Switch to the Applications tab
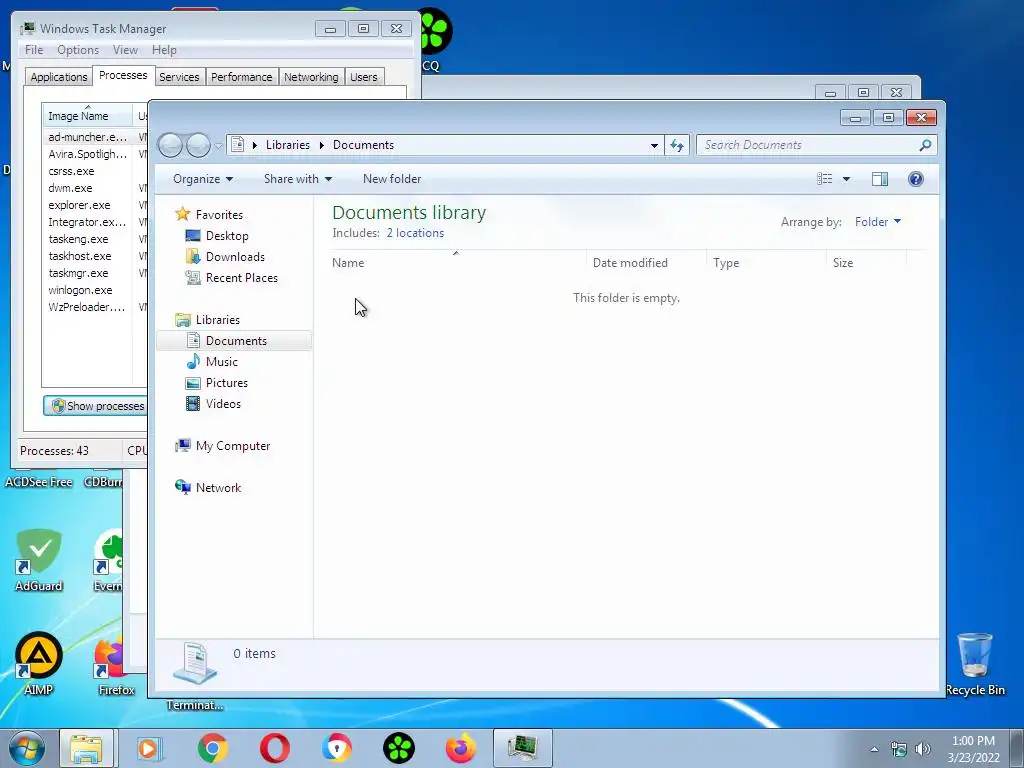The height and width of the screenshot is (768, 1024). (59, 77)
